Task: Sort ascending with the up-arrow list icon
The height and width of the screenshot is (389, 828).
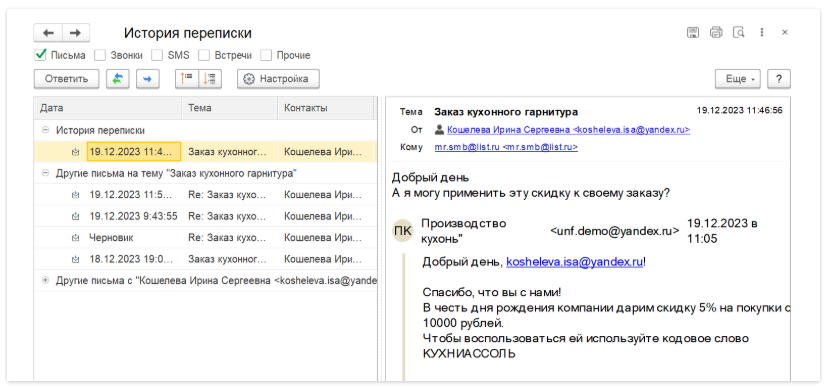Action: [187, 79]
